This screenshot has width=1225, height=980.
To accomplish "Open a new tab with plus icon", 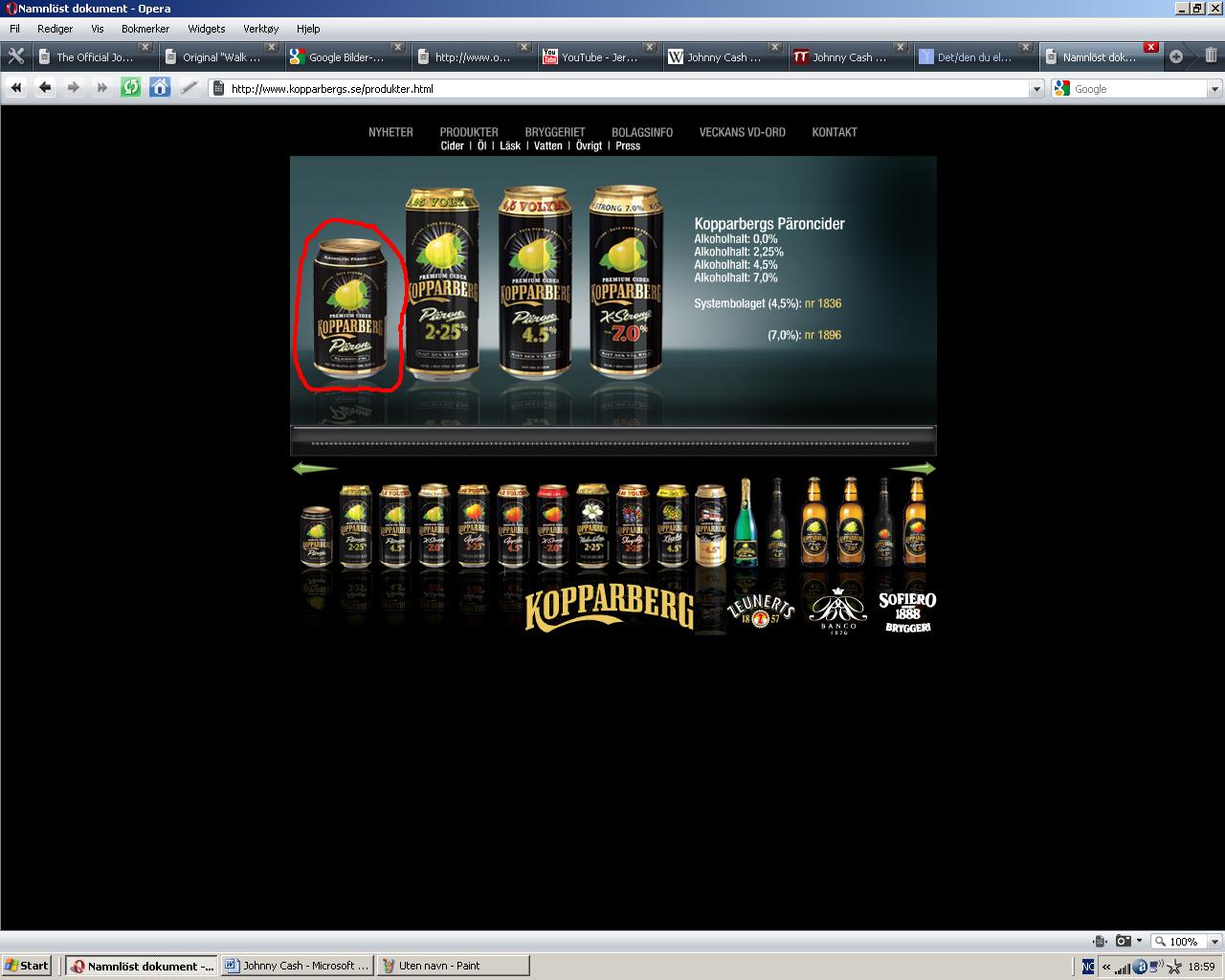I will 1176,56.
